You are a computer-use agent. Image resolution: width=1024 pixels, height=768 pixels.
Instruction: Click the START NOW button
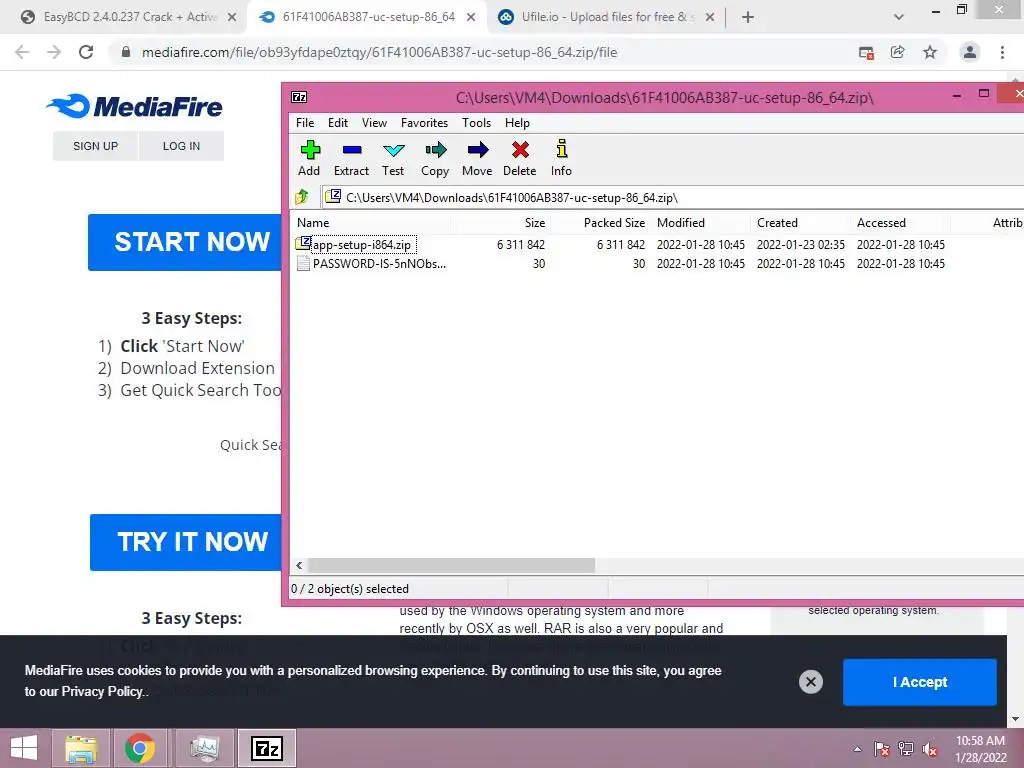(185, 242)
